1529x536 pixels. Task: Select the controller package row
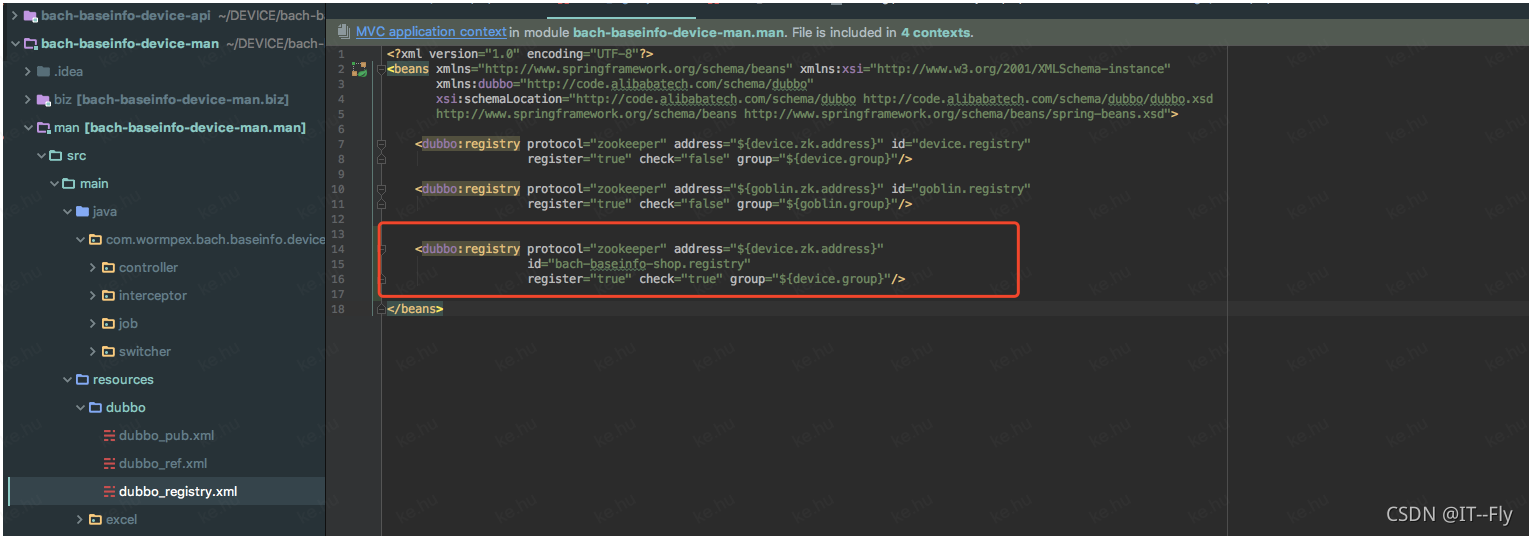point(165,268)
